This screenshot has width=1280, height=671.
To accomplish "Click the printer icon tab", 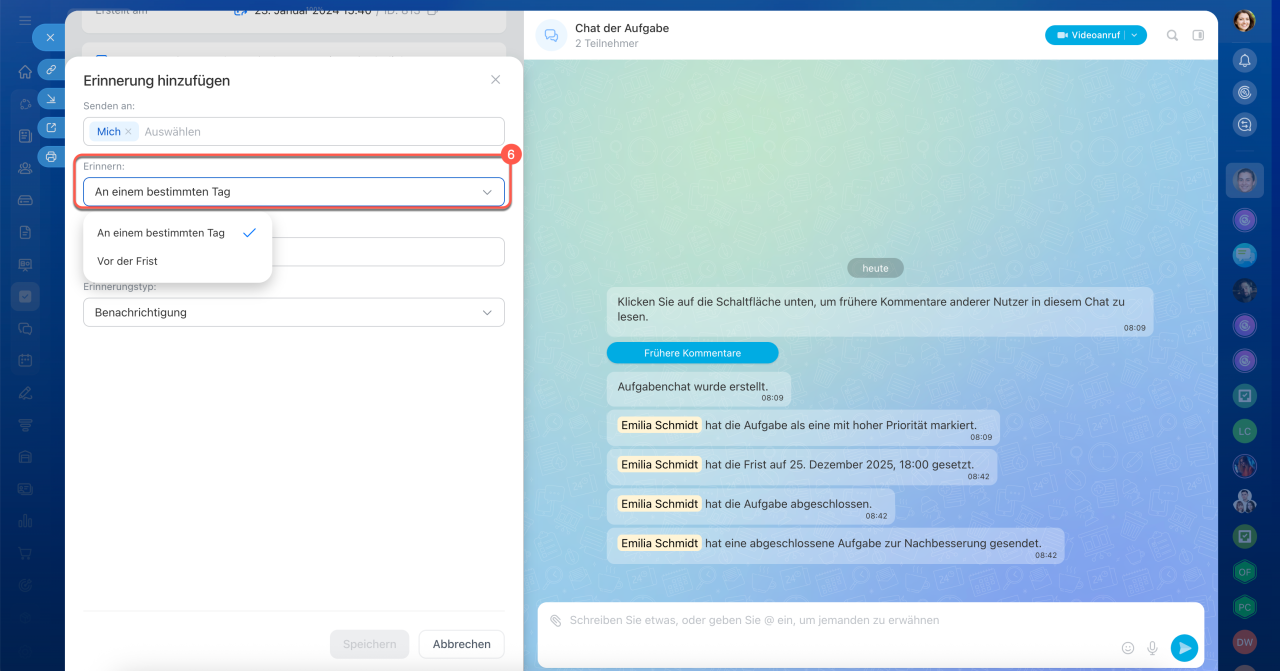I will (51, 156).
